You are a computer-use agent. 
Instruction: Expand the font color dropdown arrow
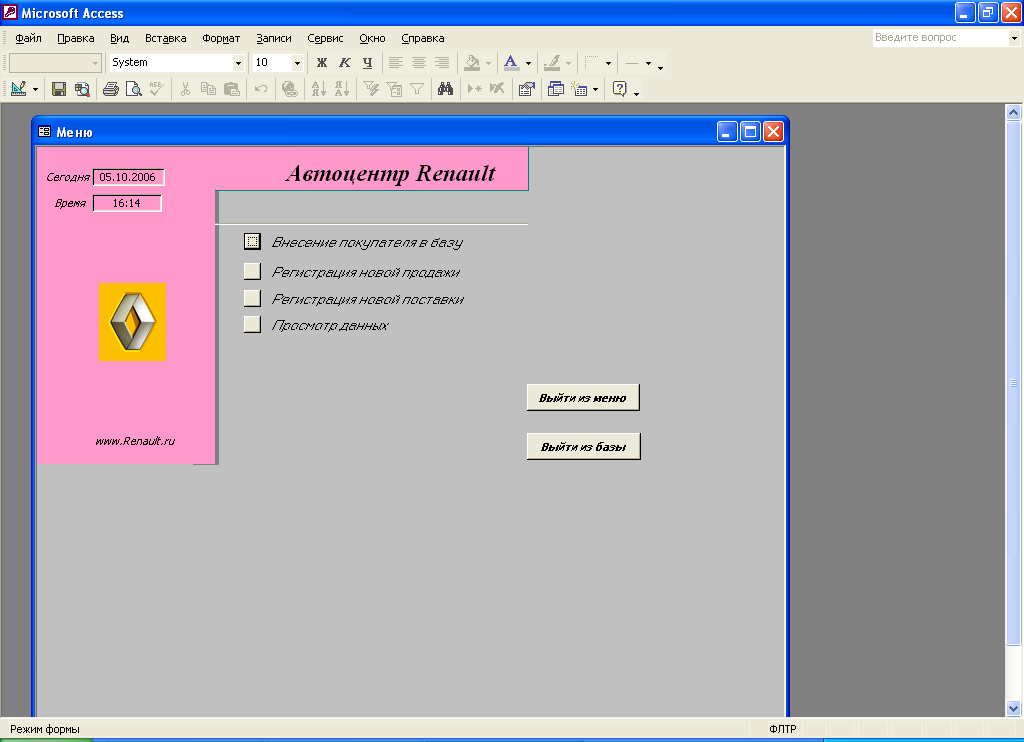coord(528,63)
